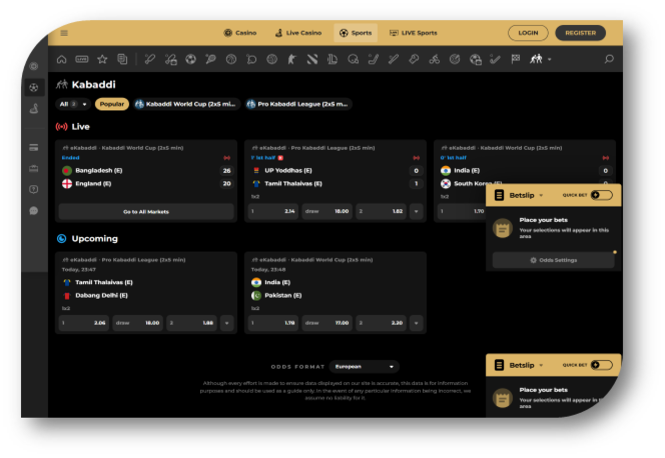Screen dimensions: 665x458
Task: Open the sports ball icon in left sidebar
Action: [x=34, y=88]
